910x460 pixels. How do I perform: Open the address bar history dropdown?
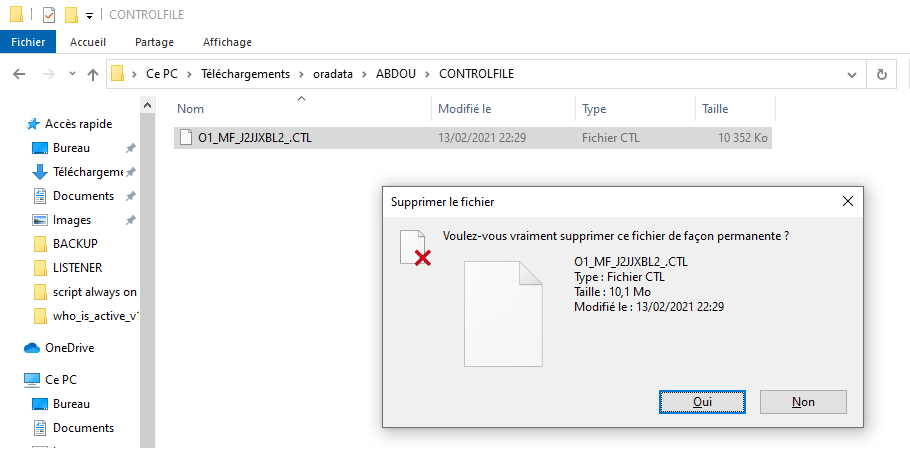pos(851,74)
